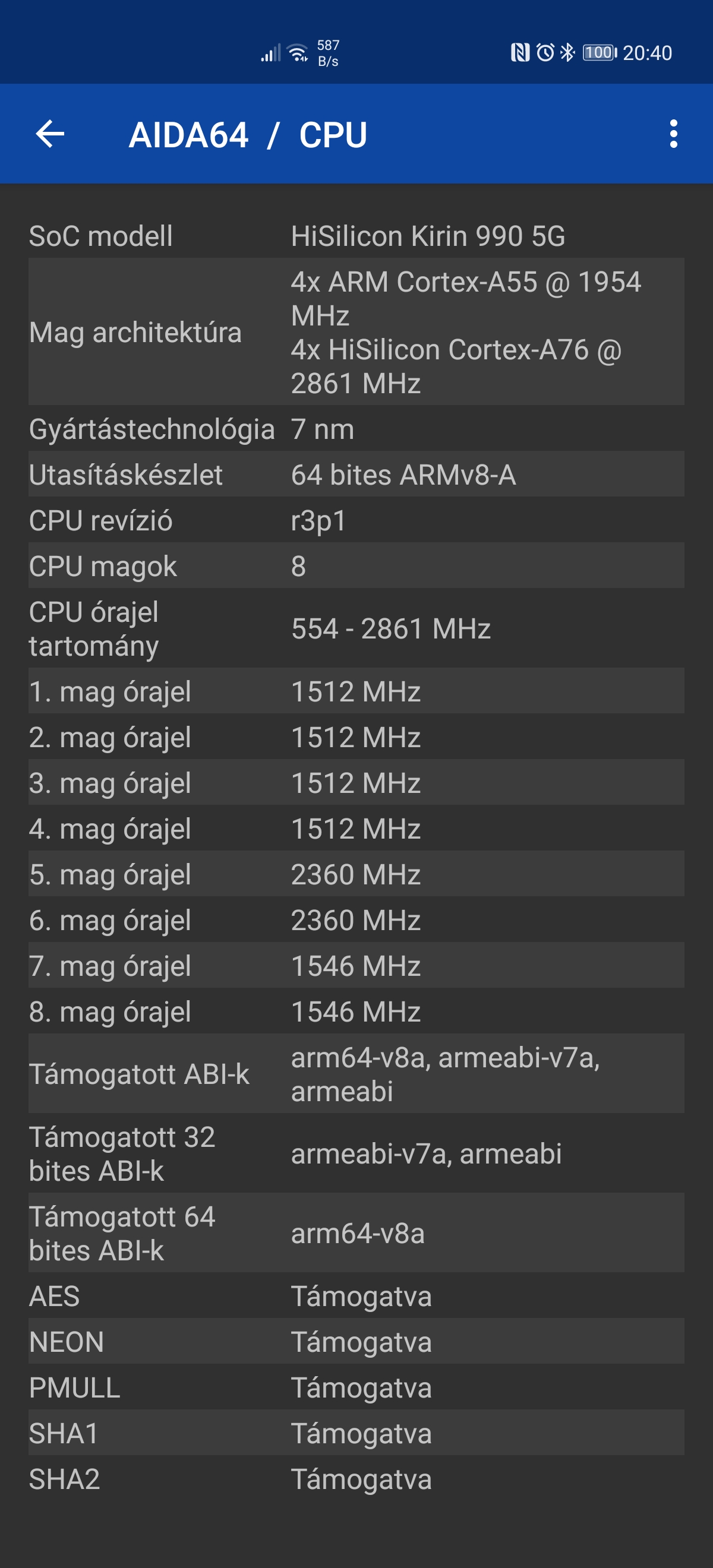This screenshot has height=1568, width=713.
Task: Select the NEON Támogatva row
Action: pyautogui.click(x=356, y=1342)
